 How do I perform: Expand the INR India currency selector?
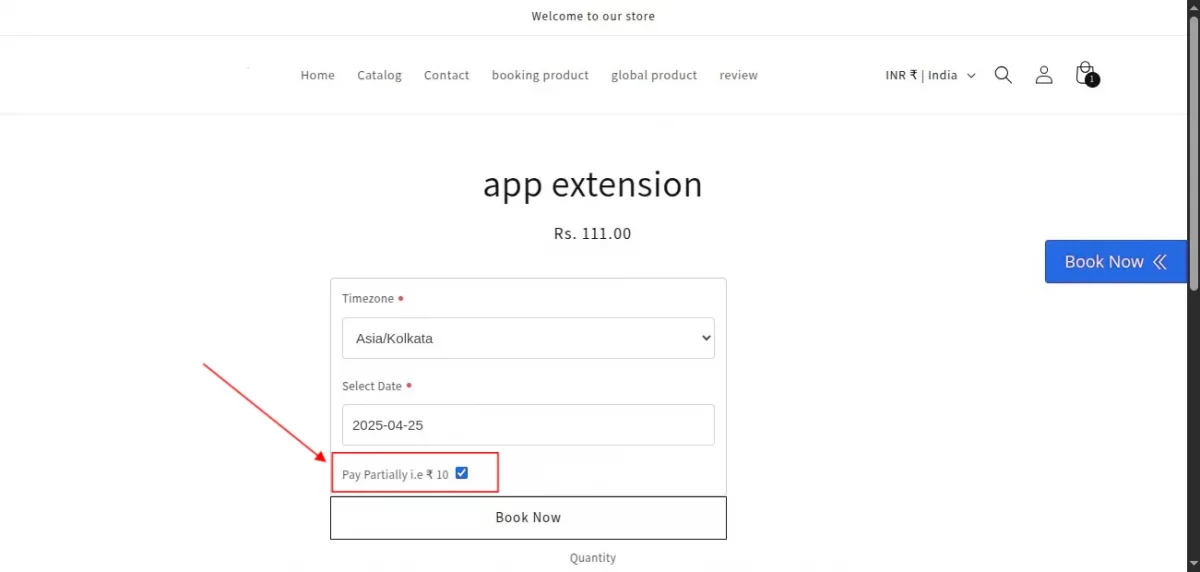pyautogui.click(x=930, y=75)
